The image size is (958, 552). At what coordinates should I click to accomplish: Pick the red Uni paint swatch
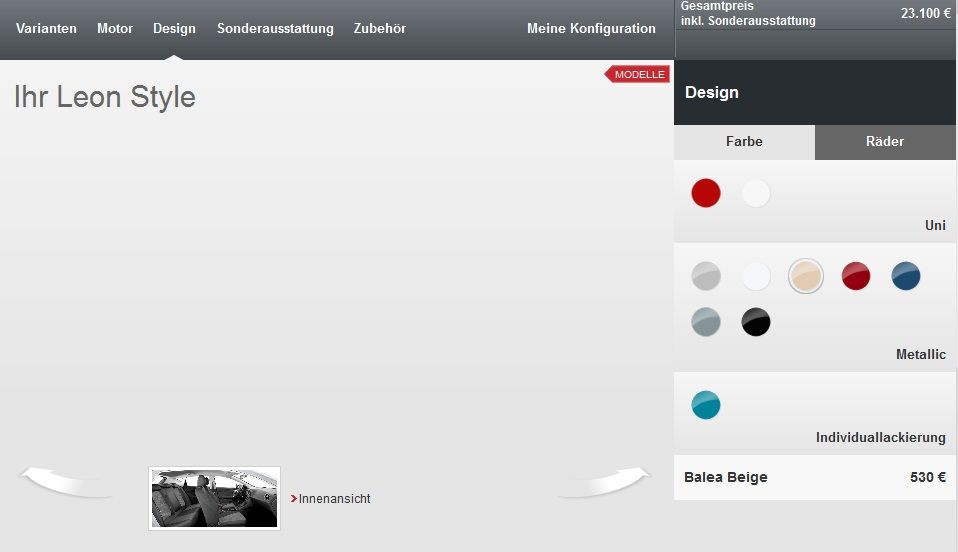point(706,193)
